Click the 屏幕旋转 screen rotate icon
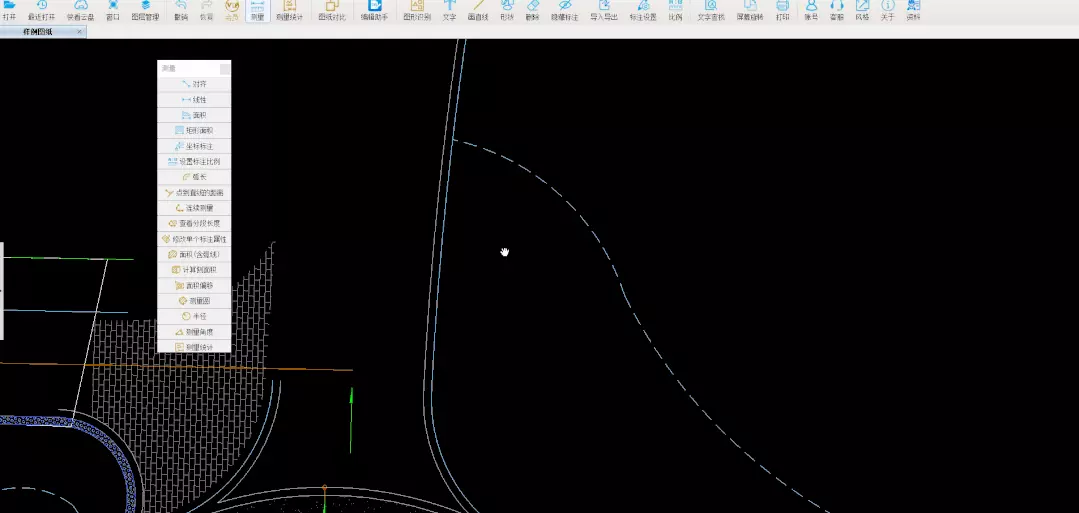The image size is (1079, 513). (750, 10)
